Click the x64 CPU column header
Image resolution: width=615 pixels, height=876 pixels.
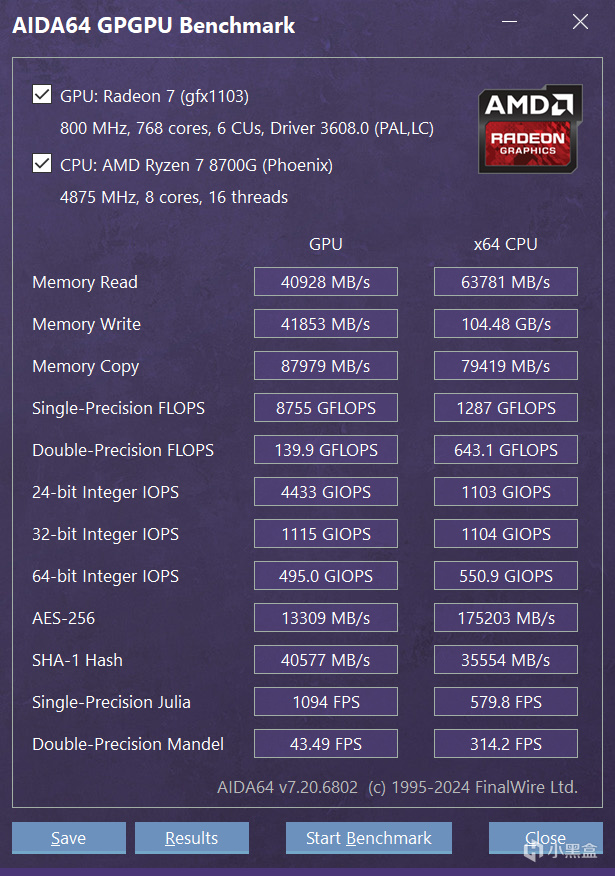[x=505, y=244]
